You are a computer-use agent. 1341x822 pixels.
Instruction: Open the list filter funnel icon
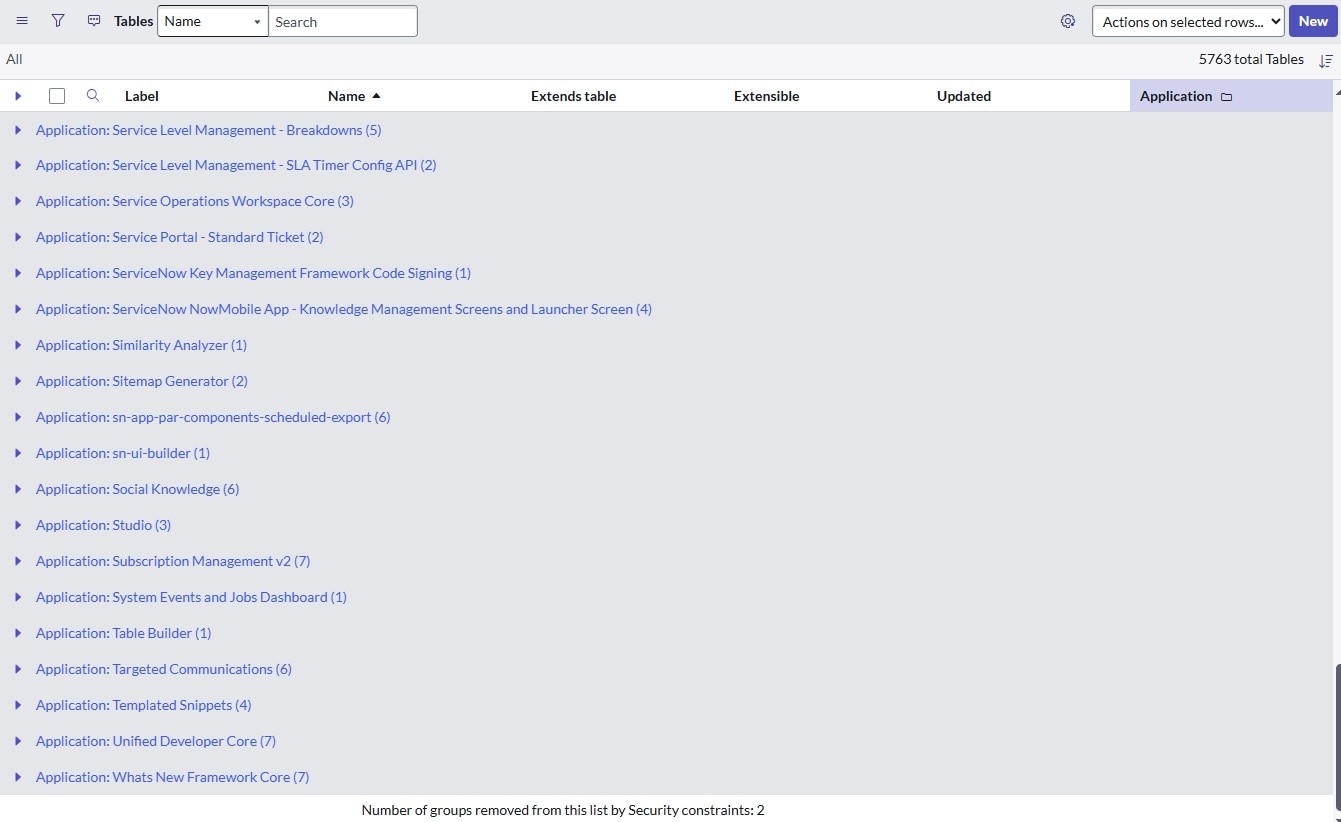point(57,20)
